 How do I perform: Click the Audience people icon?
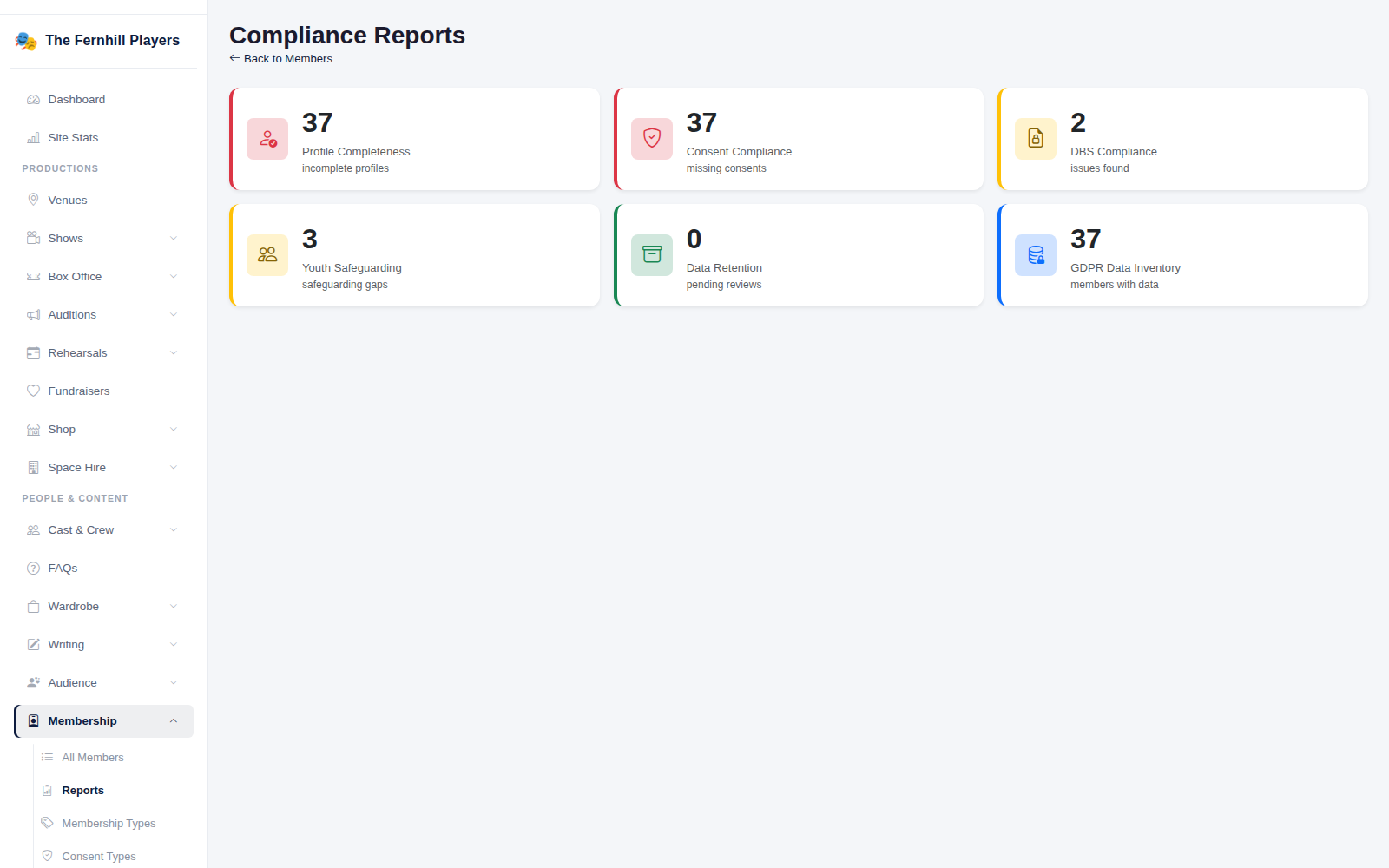(34, 683)
